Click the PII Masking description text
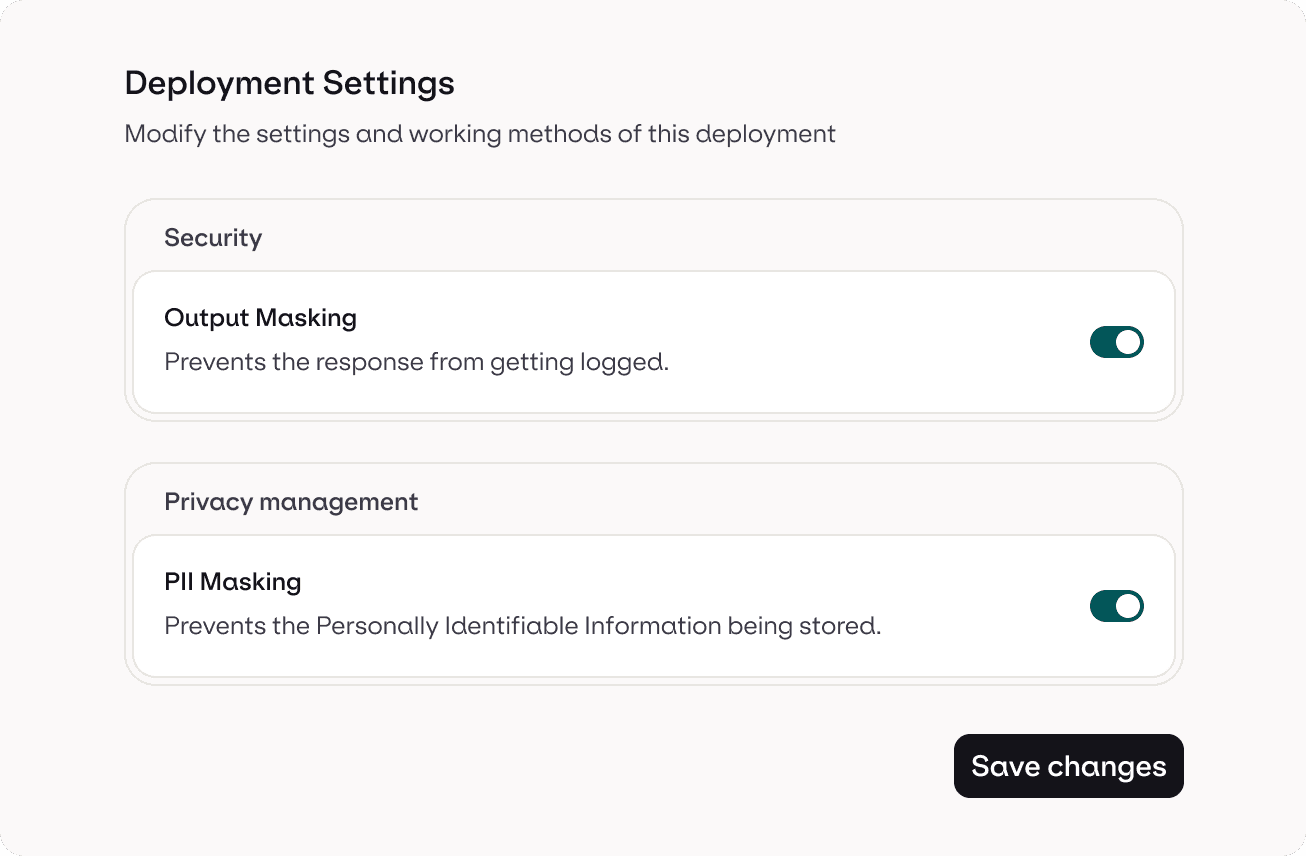Viewport: 1306px width, 856px height. point(522,627)
